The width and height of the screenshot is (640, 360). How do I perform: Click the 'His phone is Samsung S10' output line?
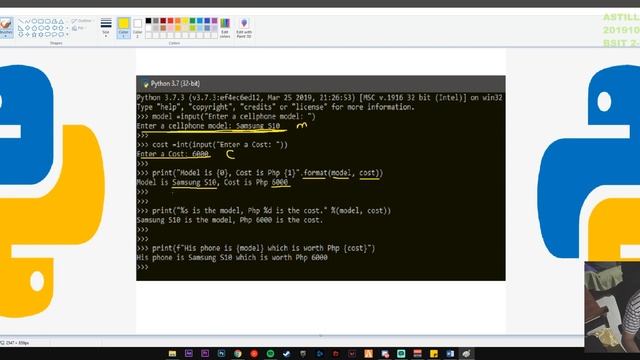coord(232,258)
